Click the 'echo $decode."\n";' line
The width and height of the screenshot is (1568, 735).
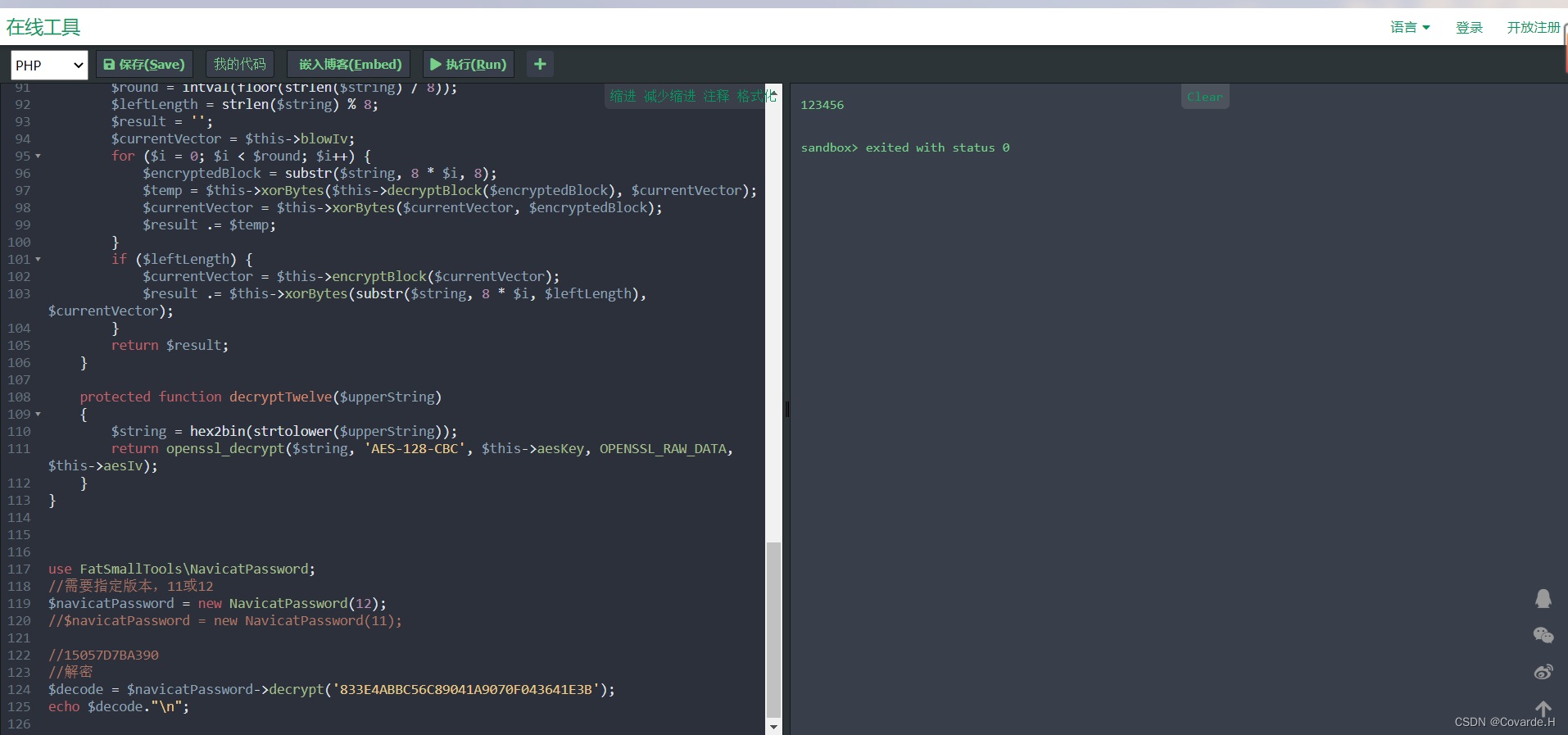[118, 707]
